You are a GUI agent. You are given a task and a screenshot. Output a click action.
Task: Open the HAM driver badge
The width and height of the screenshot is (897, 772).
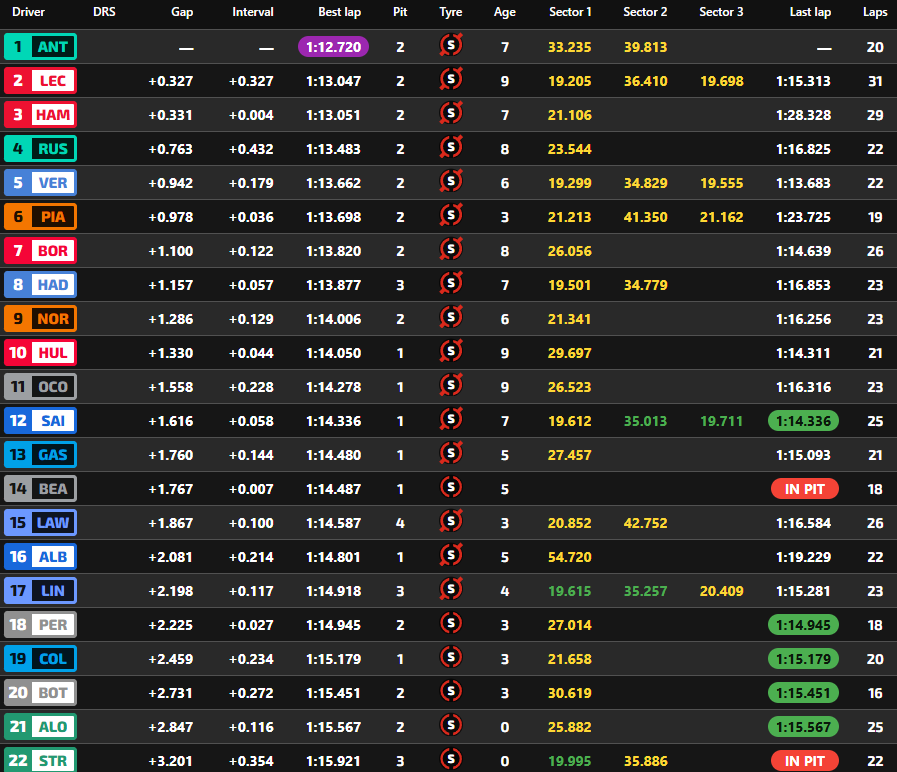(40, 115)
